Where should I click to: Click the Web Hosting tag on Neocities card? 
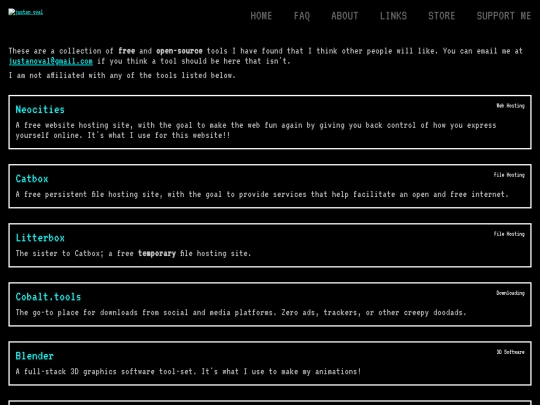point(510,106)
